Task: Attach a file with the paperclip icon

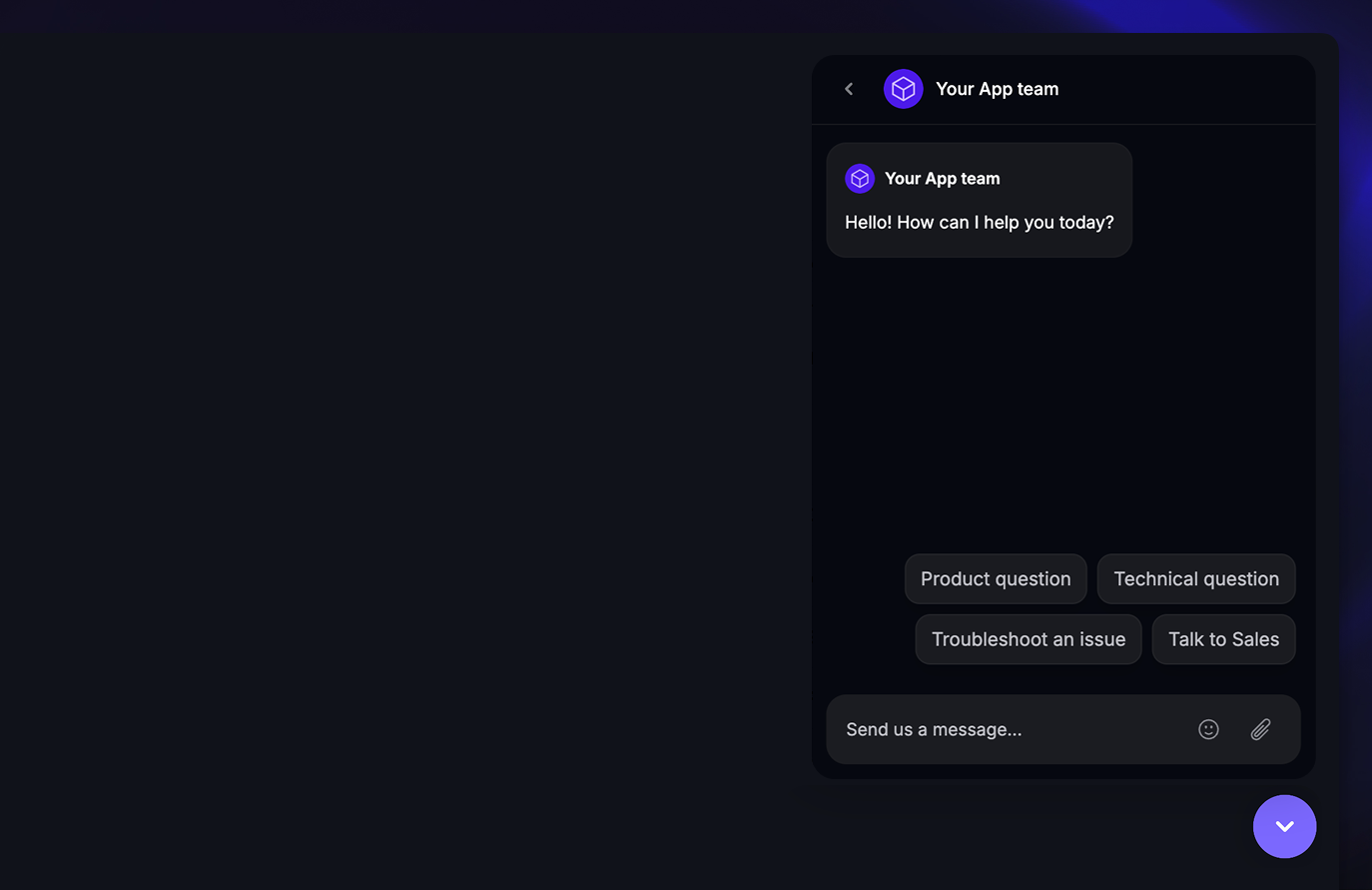Action: coord(1261,729)
